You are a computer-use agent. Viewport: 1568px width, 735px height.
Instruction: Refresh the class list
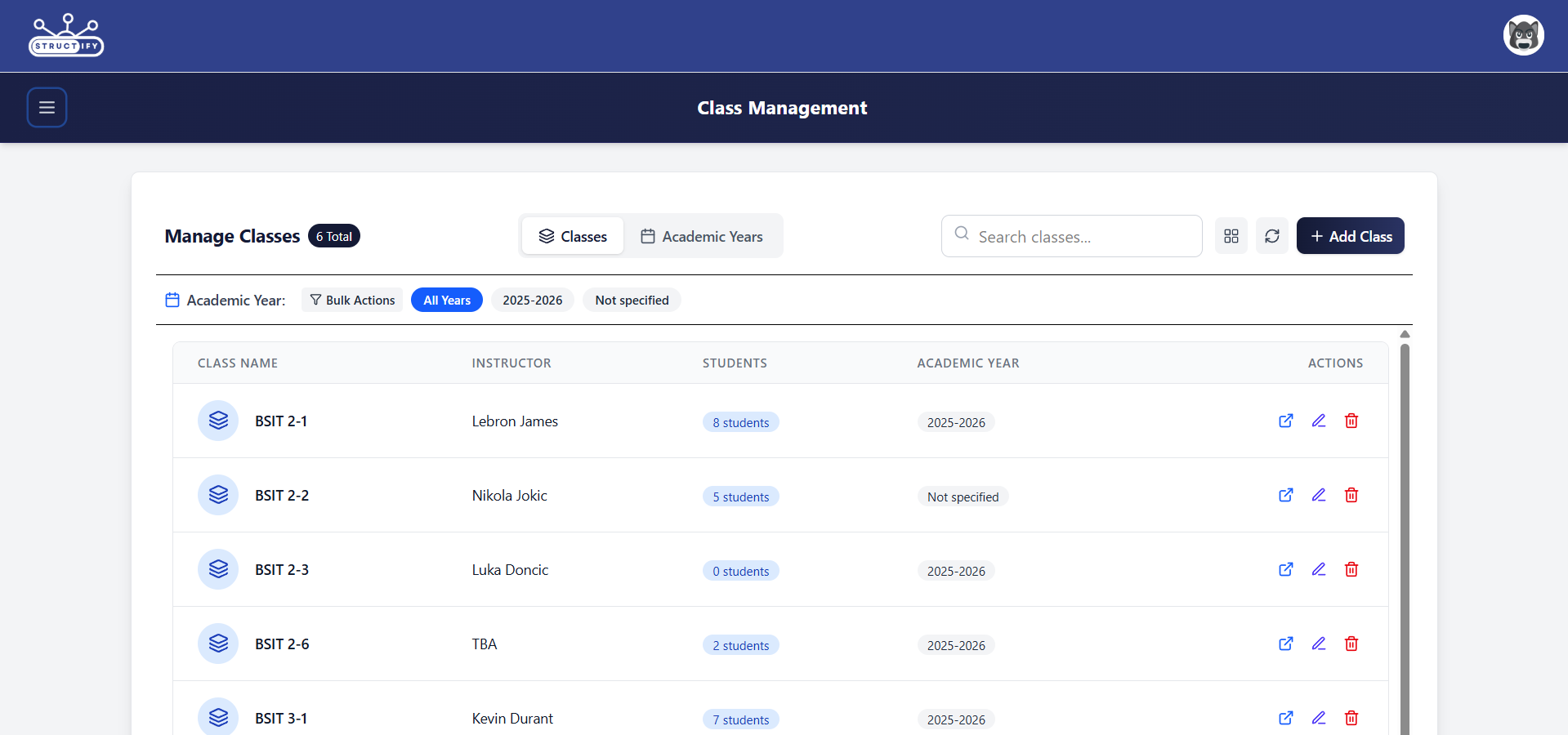1271,236
